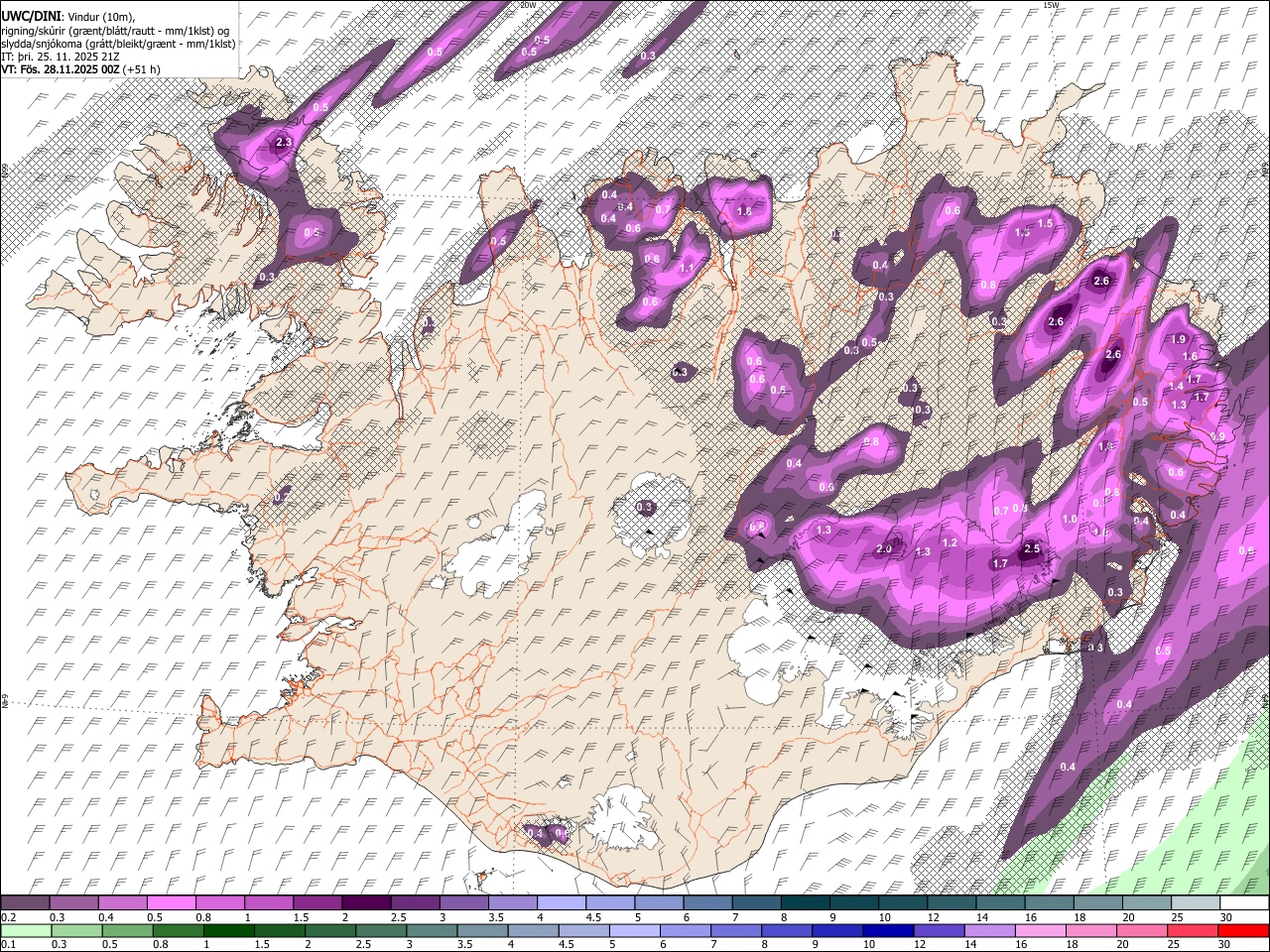
Task: Click the lilac rain legend swatch labeled 14
Action: coord(989,931)
